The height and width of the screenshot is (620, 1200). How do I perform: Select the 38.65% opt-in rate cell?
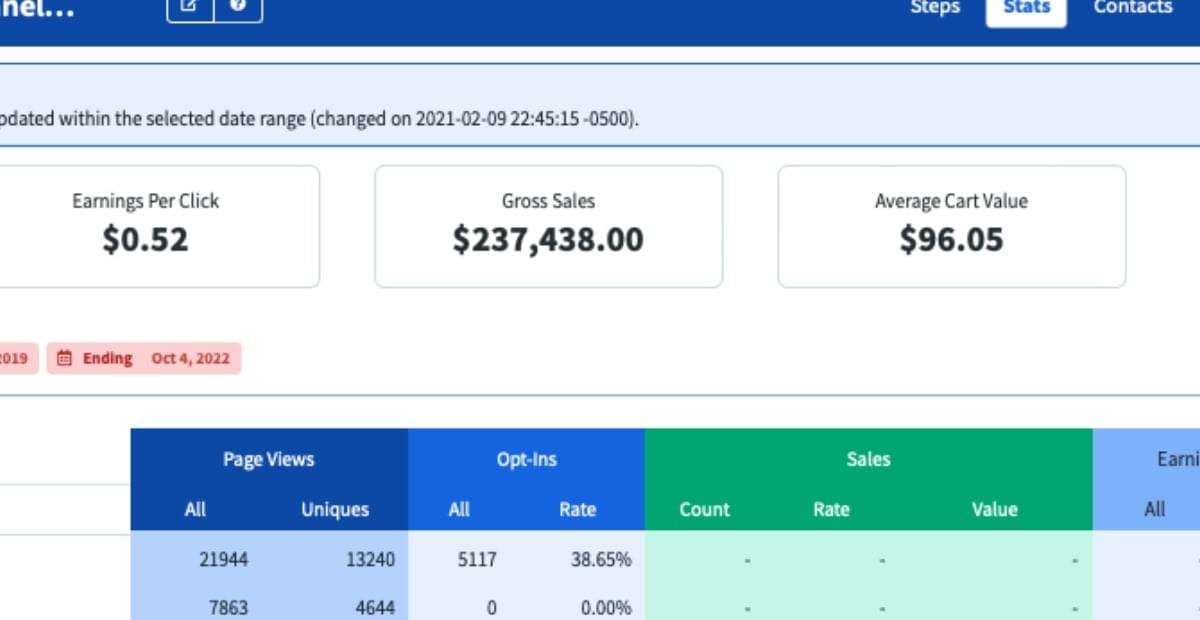point(601,559)
